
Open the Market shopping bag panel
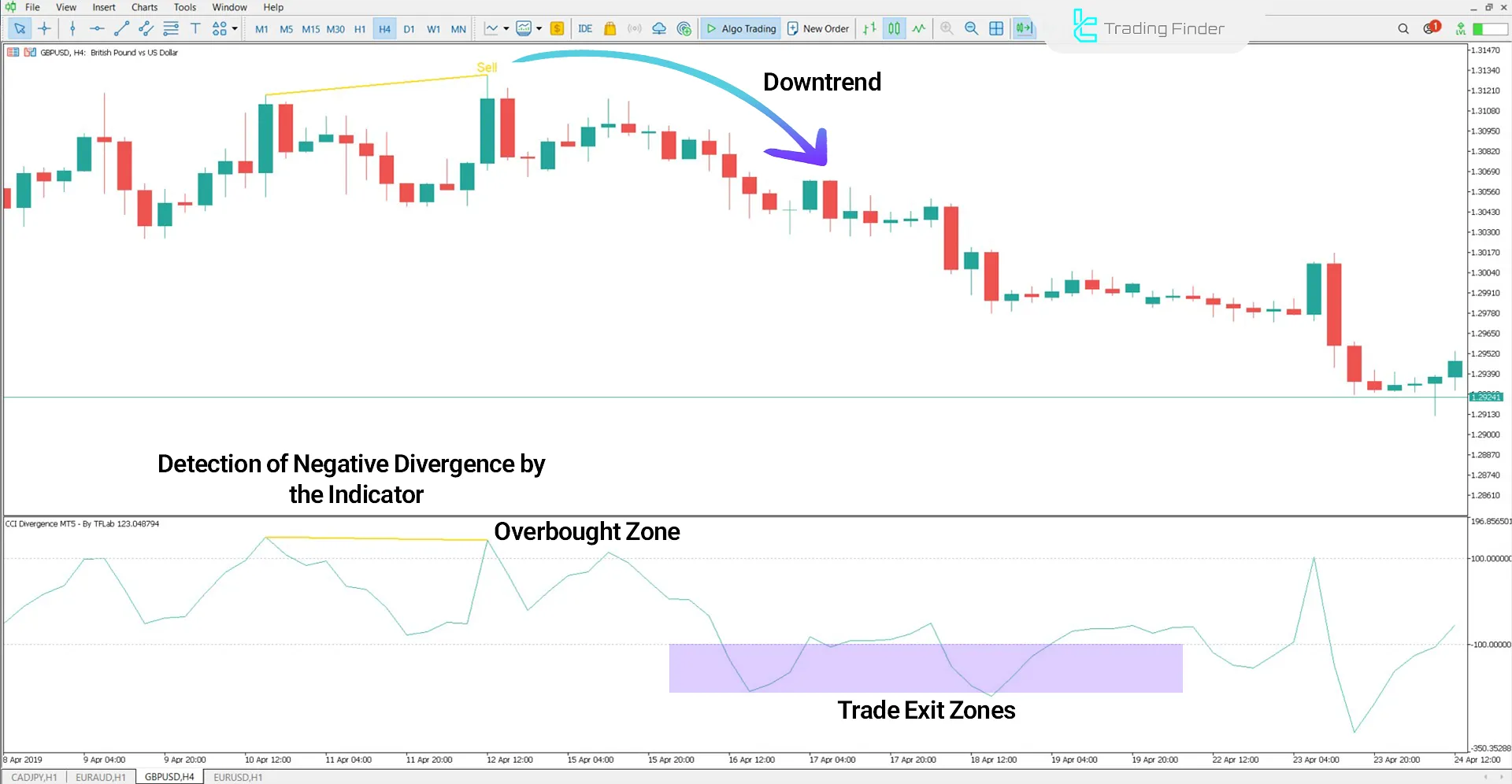click(x=610, y=28)
